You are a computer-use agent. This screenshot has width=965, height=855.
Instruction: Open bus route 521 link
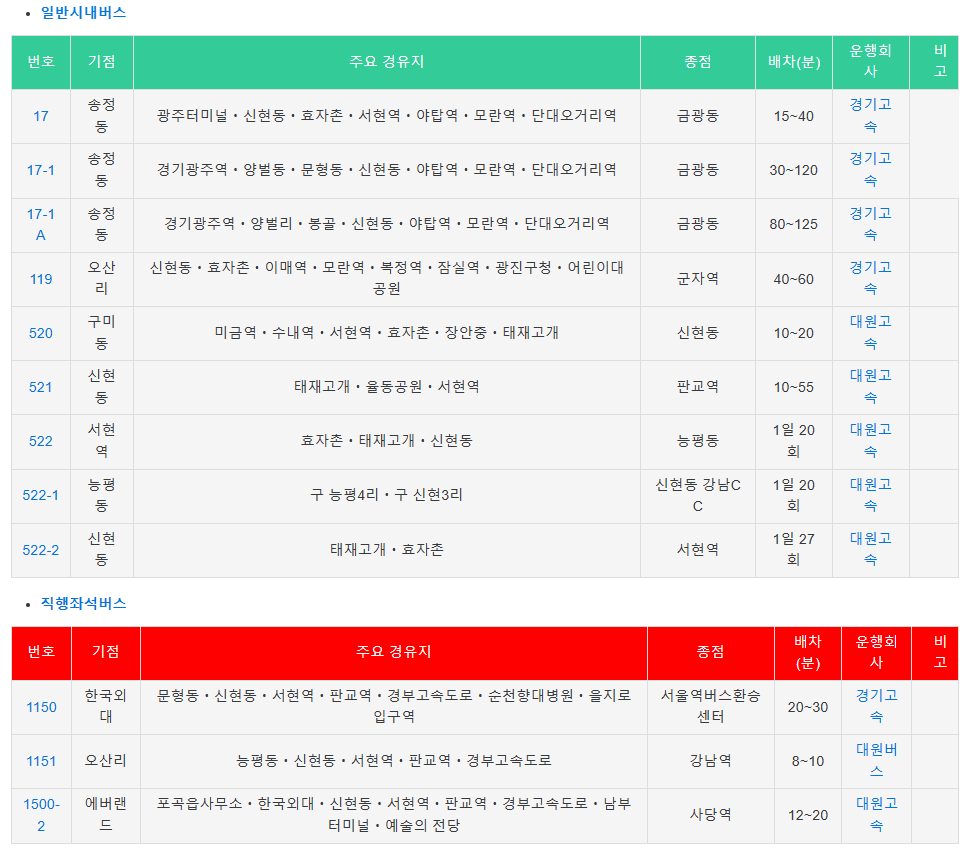tap(41, 388)
